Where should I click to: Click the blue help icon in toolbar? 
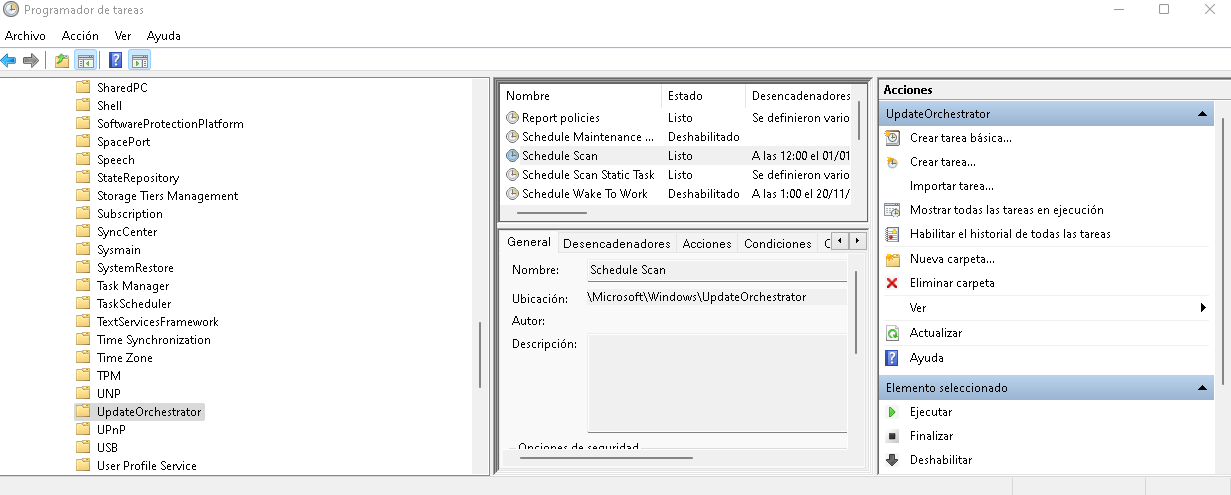point(116,60)
